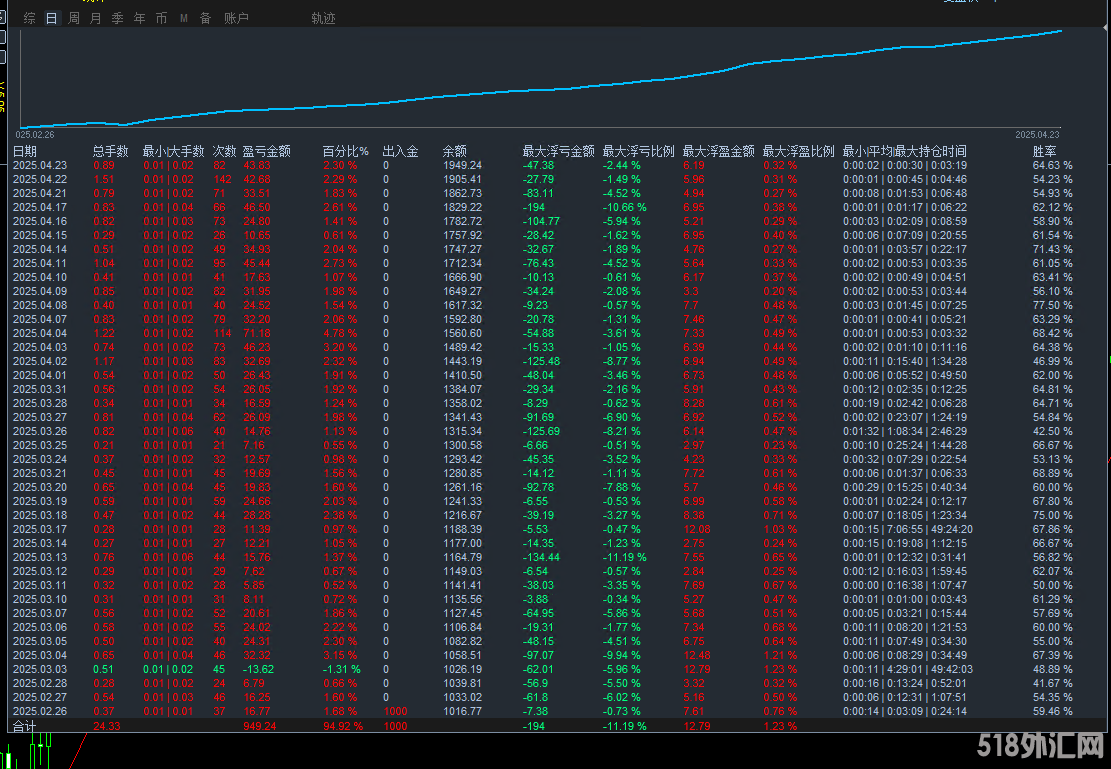Screen dimensions: 1111x769
Task: Select the 2025.04.04 date cell
Action: click(x=40, y=333)
